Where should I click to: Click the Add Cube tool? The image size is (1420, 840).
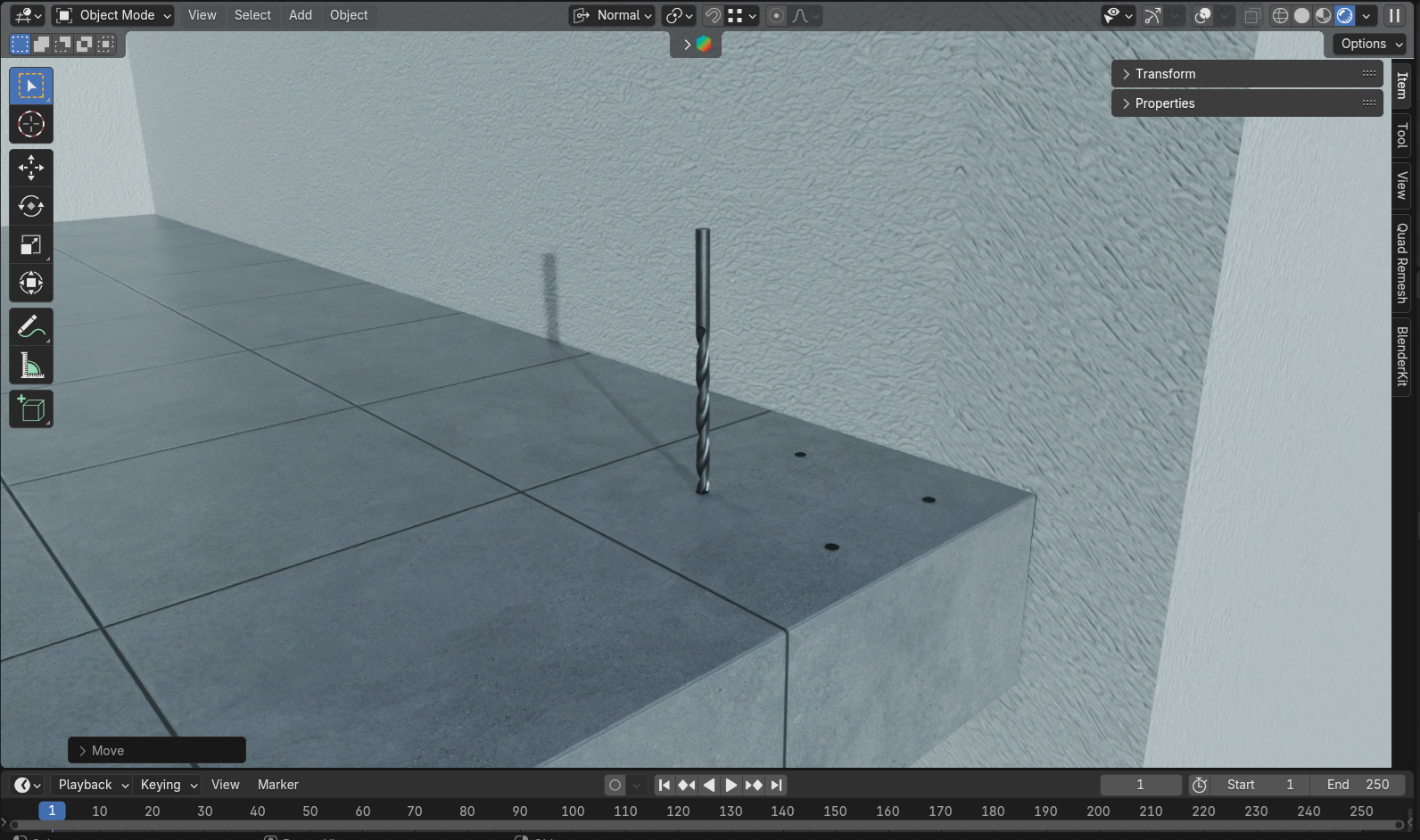31,409
